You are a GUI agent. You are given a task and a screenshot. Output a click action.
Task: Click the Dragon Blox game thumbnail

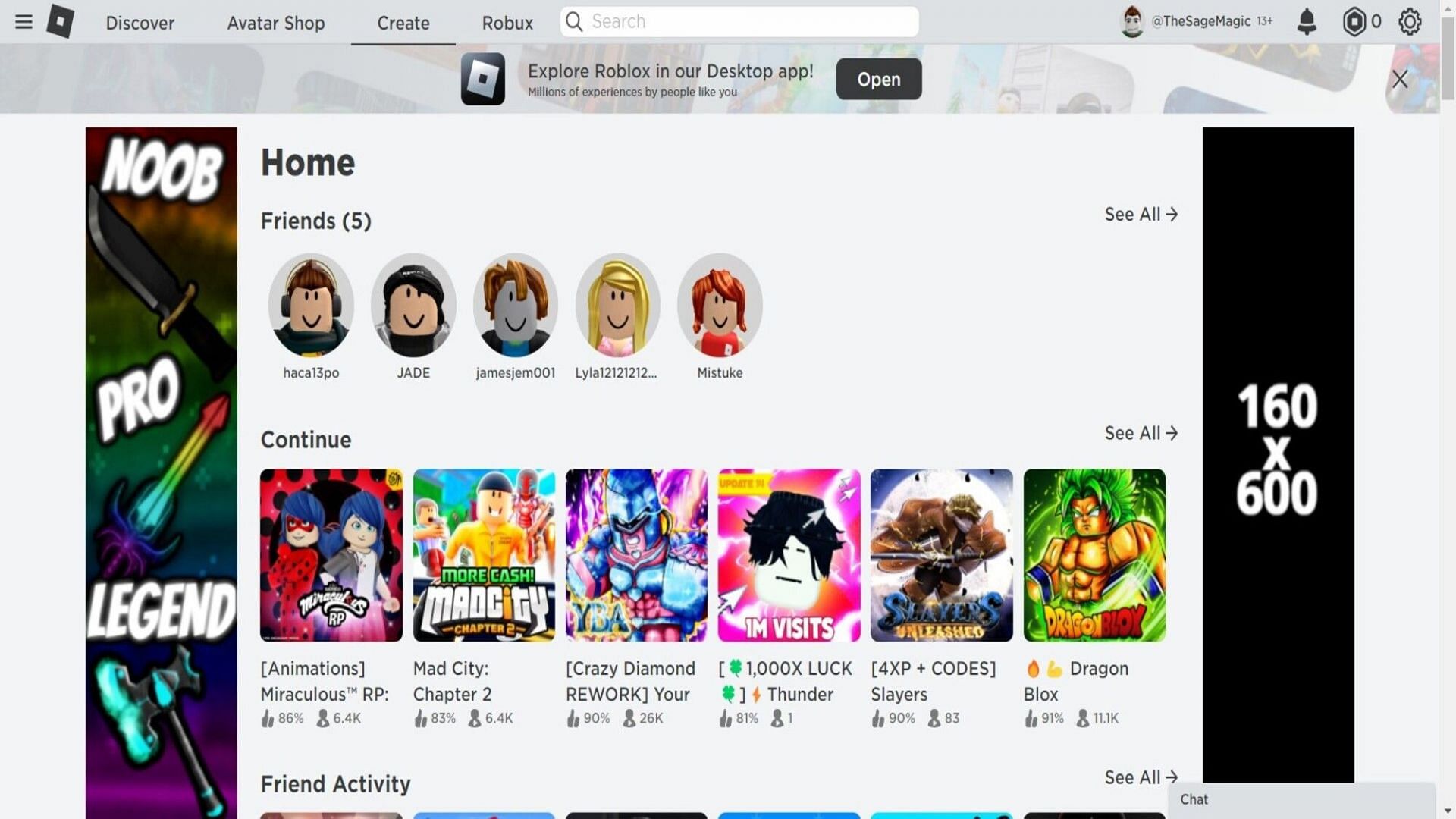[x=1094, y=554]
